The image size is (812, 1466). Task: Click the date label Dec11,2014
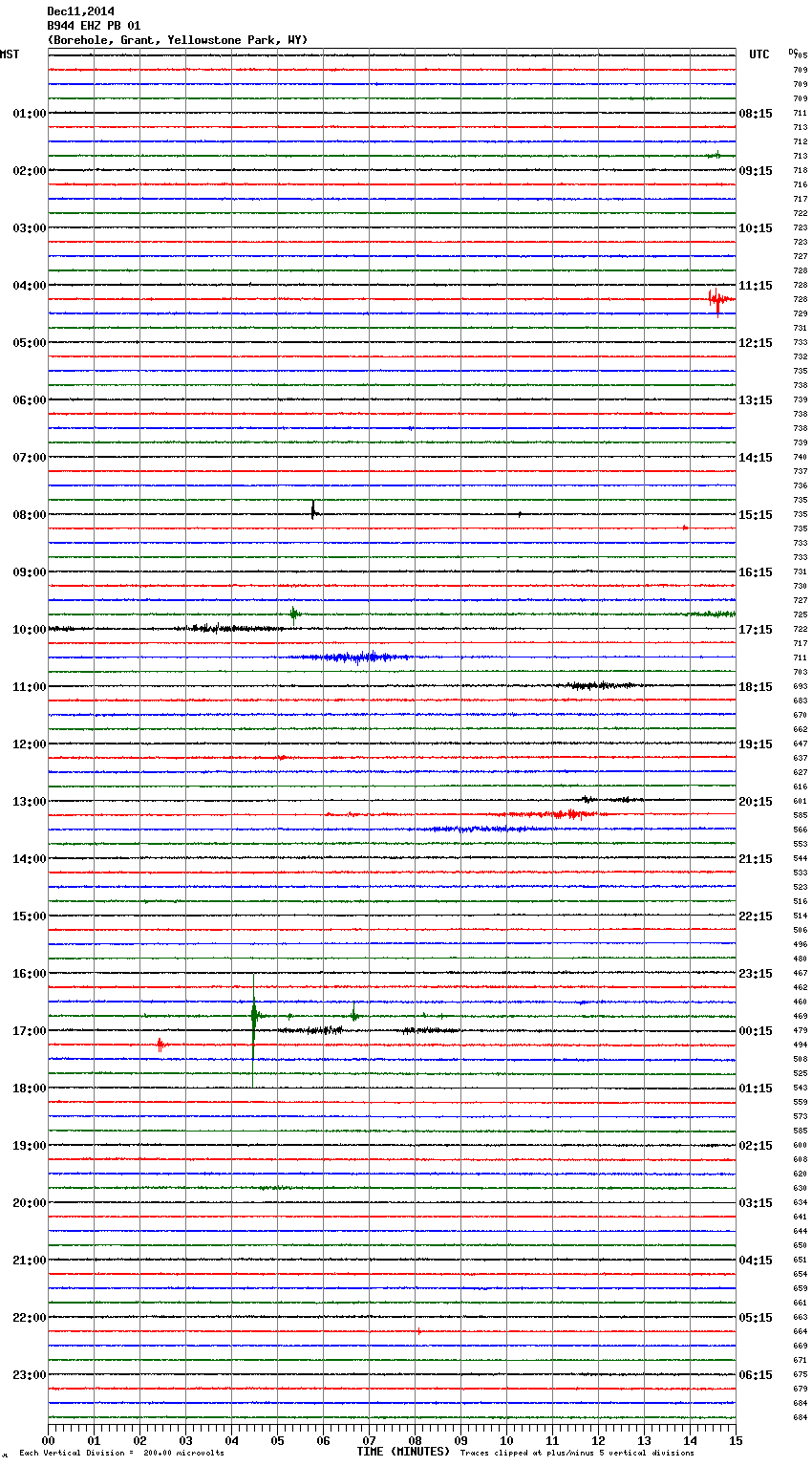point(79,11)
